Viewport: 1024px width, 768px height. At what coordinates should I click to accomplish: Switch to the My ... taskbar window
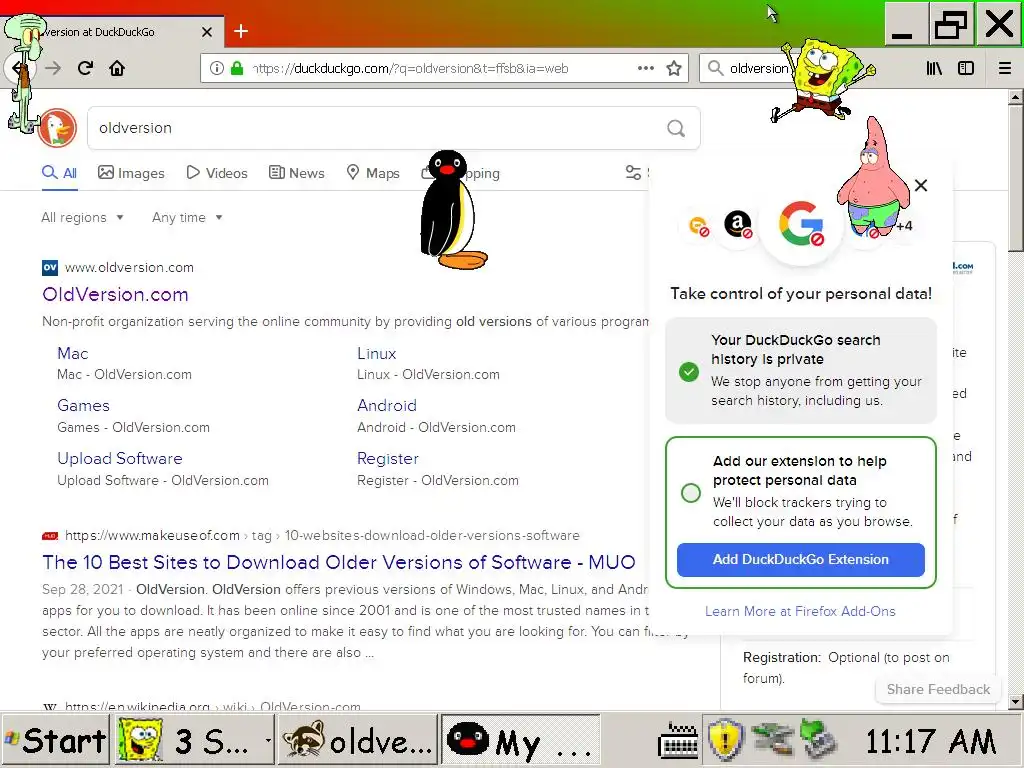pos(520,741)
